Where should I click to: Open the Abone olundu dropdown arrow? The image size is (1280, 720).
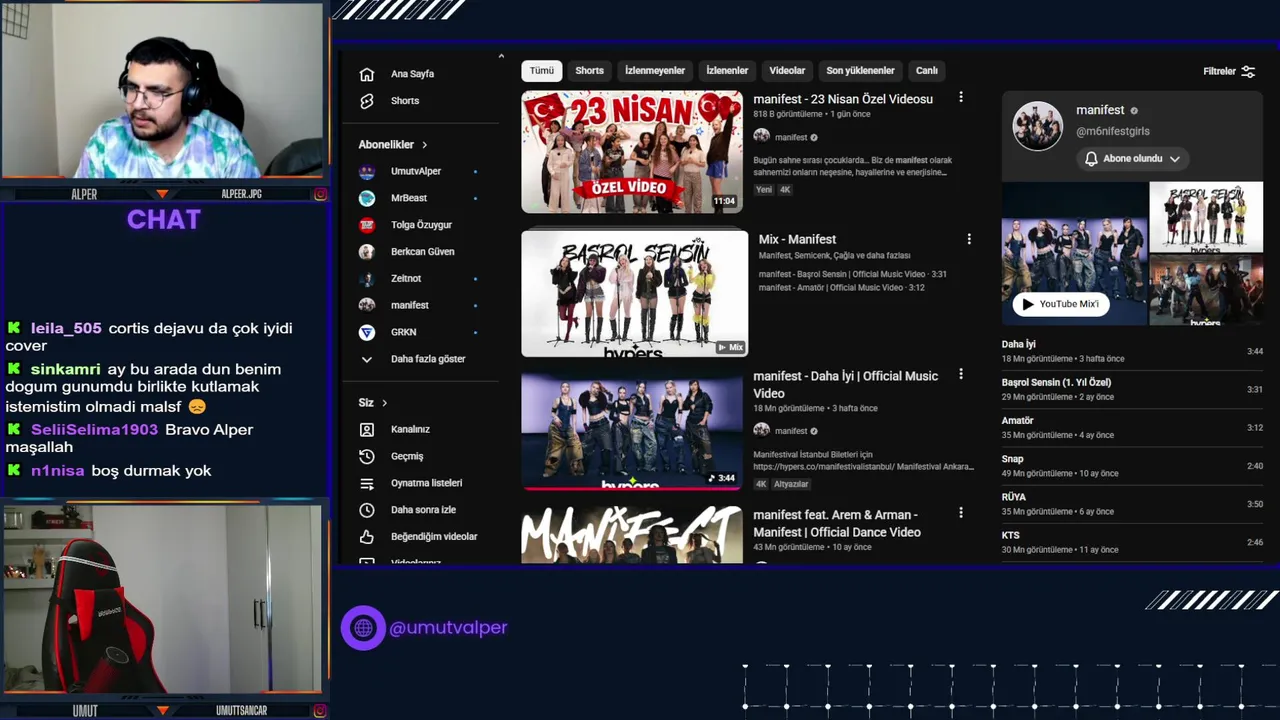coord(1175,159)
